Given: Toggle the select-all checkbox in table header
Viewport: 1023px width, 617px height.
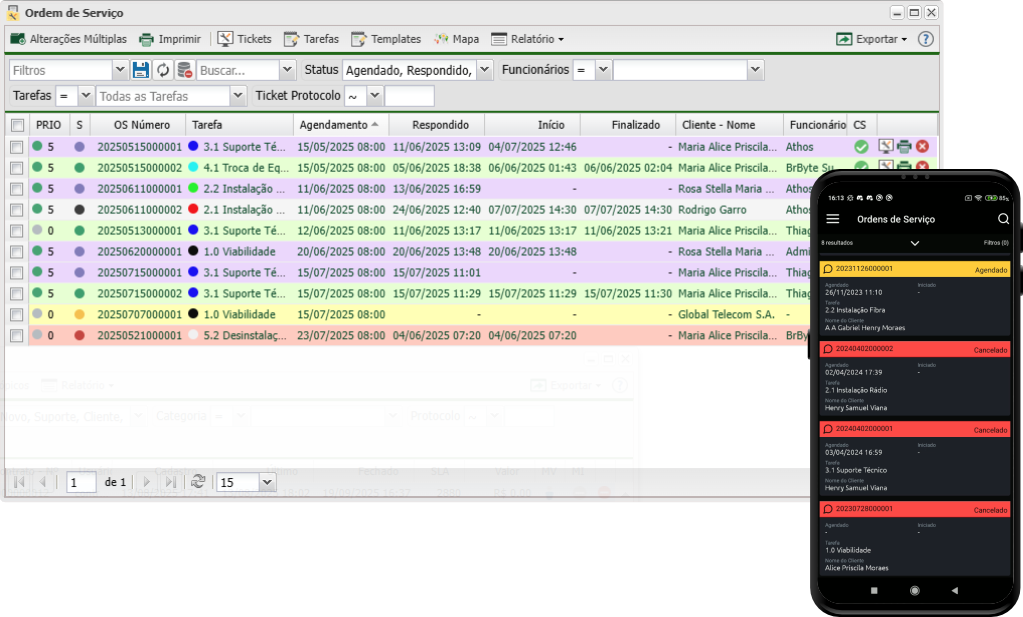Looking at the screenshot, I should point(17,125).
